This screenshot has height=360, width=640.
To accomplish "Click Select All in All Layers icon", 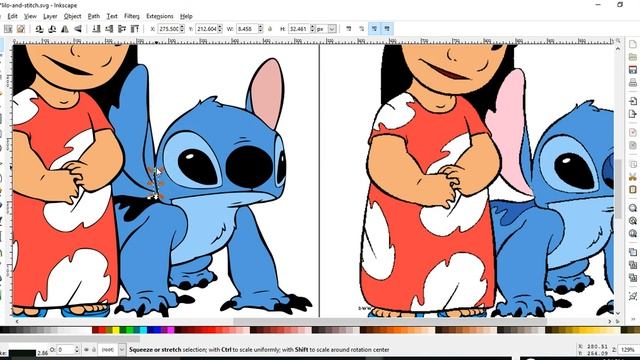I will coord(20,29).
